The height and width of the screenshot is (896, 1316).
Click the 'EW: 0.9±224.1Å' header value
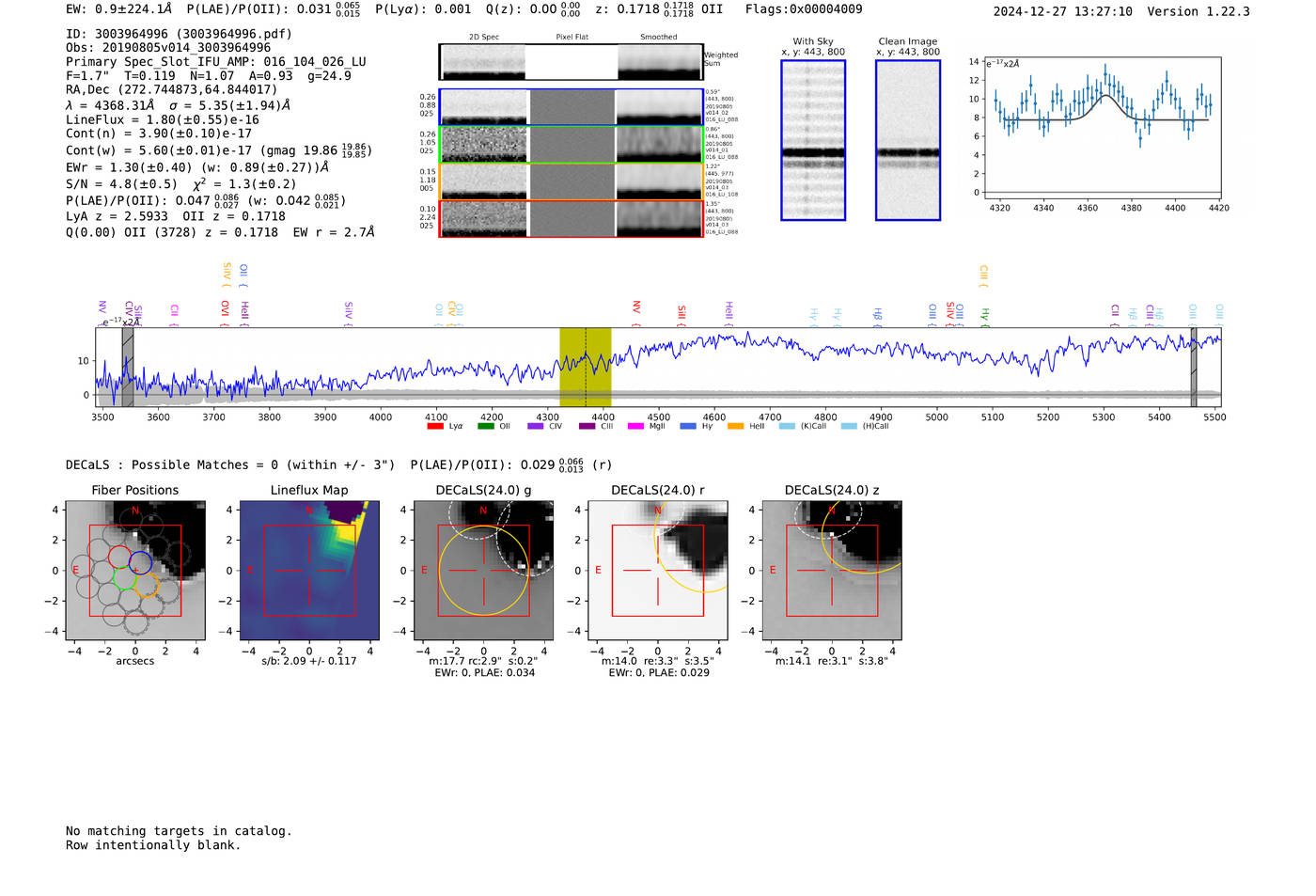119,9
